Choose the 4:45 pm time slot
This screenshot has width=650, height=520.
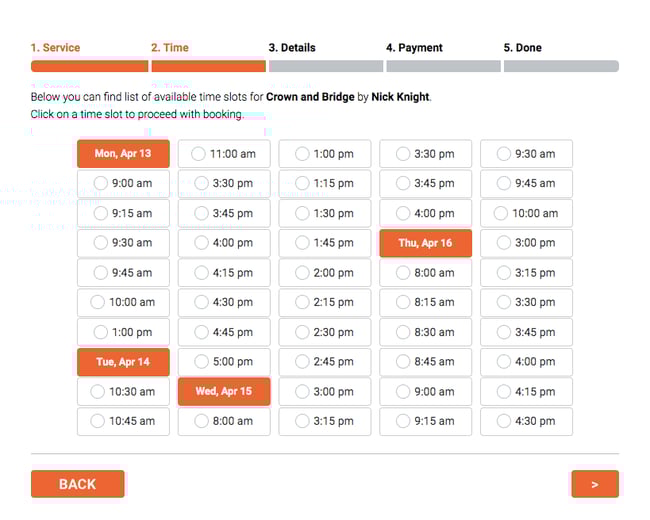(224, 332)
